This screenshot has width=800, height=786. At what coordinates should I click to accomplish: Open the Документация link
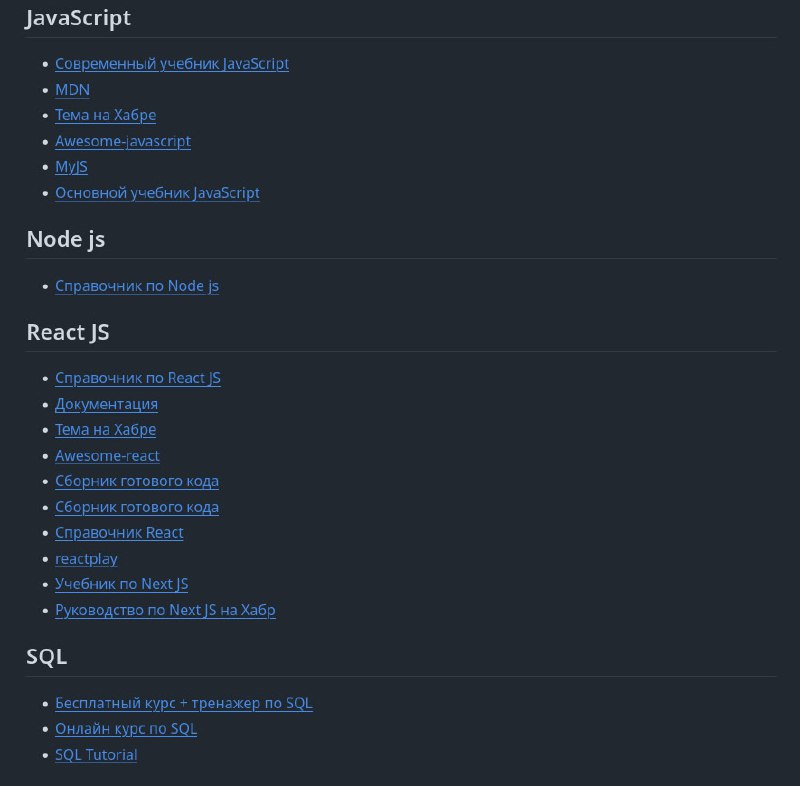pyautogui.click(x=107, y=404)
